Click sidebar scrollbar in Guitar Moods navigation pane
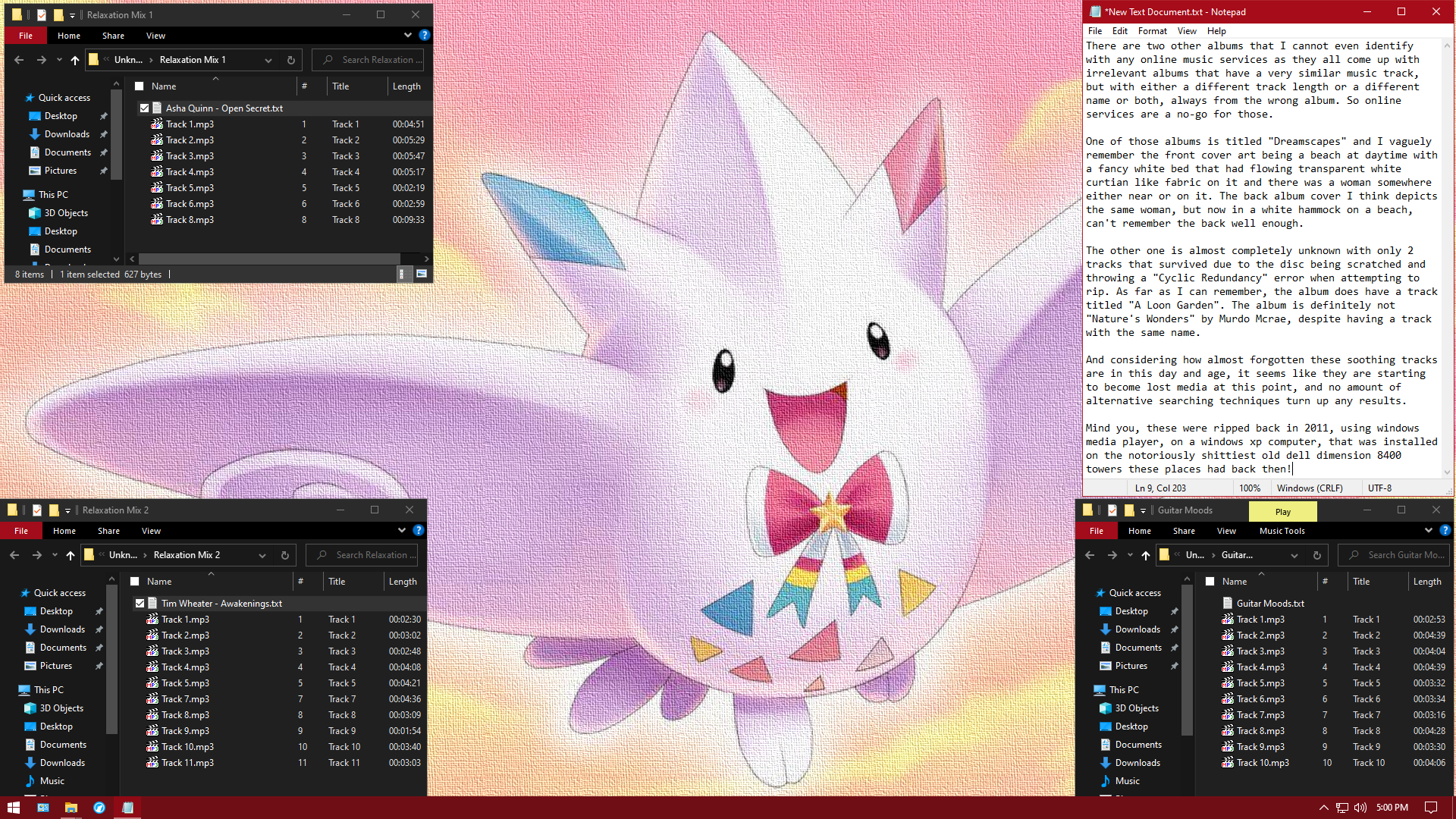1456x819 pixels. (x=1187, y=661)
